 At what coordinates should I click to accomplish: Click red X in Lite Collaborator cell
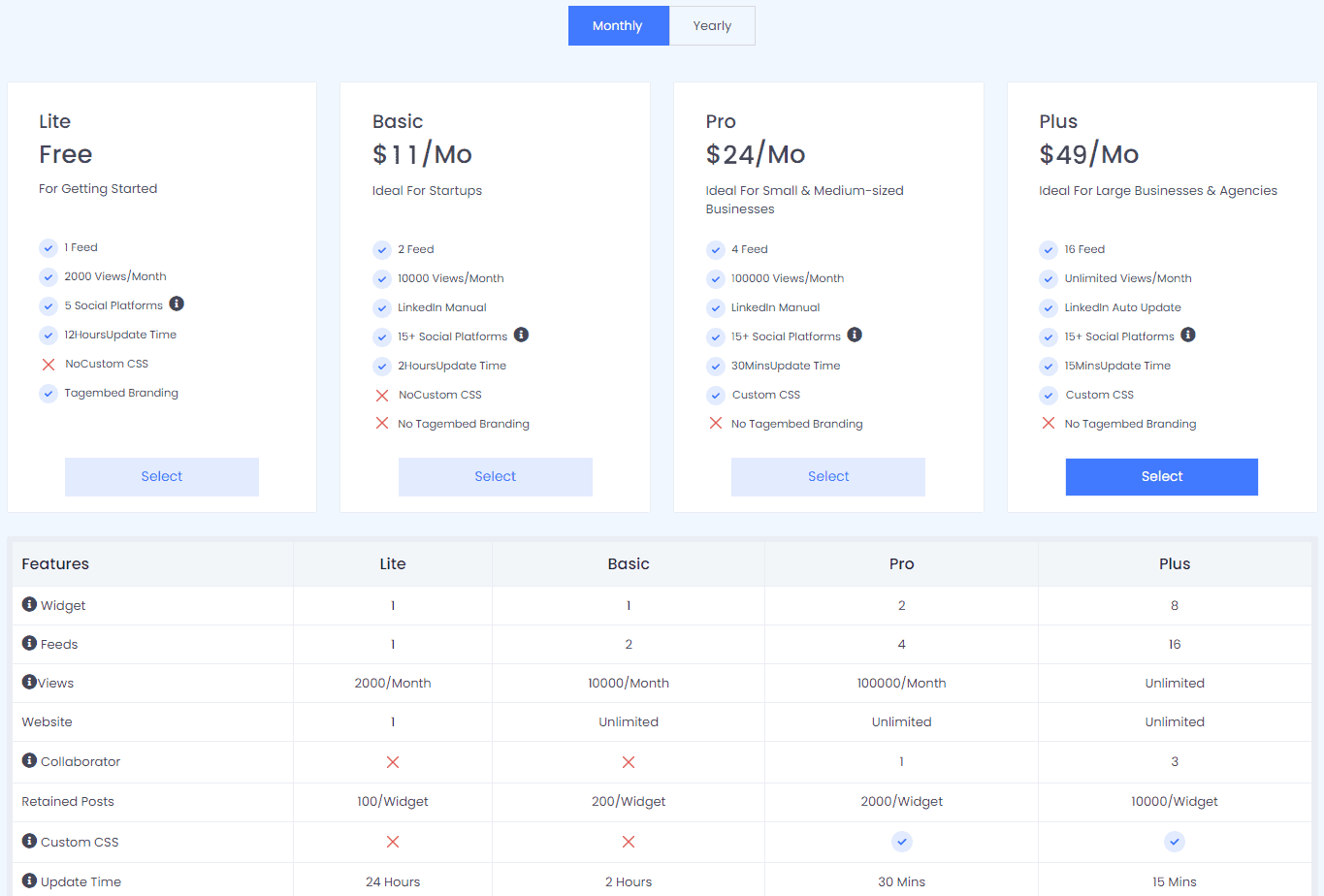click(x=393, y=762)
